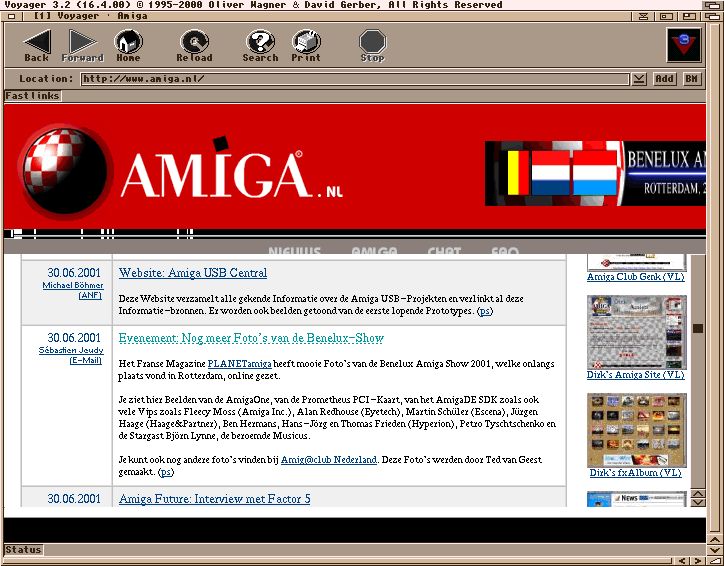Click the Sébastien Jeudy author link
Viewport: 724px width, 566px height.
point(71,350)
